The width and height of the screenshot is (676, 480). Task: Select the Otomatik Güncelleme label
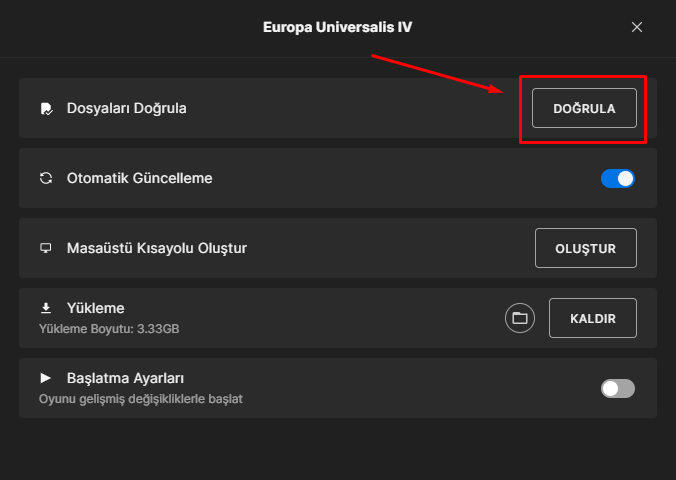pos(140,178)
